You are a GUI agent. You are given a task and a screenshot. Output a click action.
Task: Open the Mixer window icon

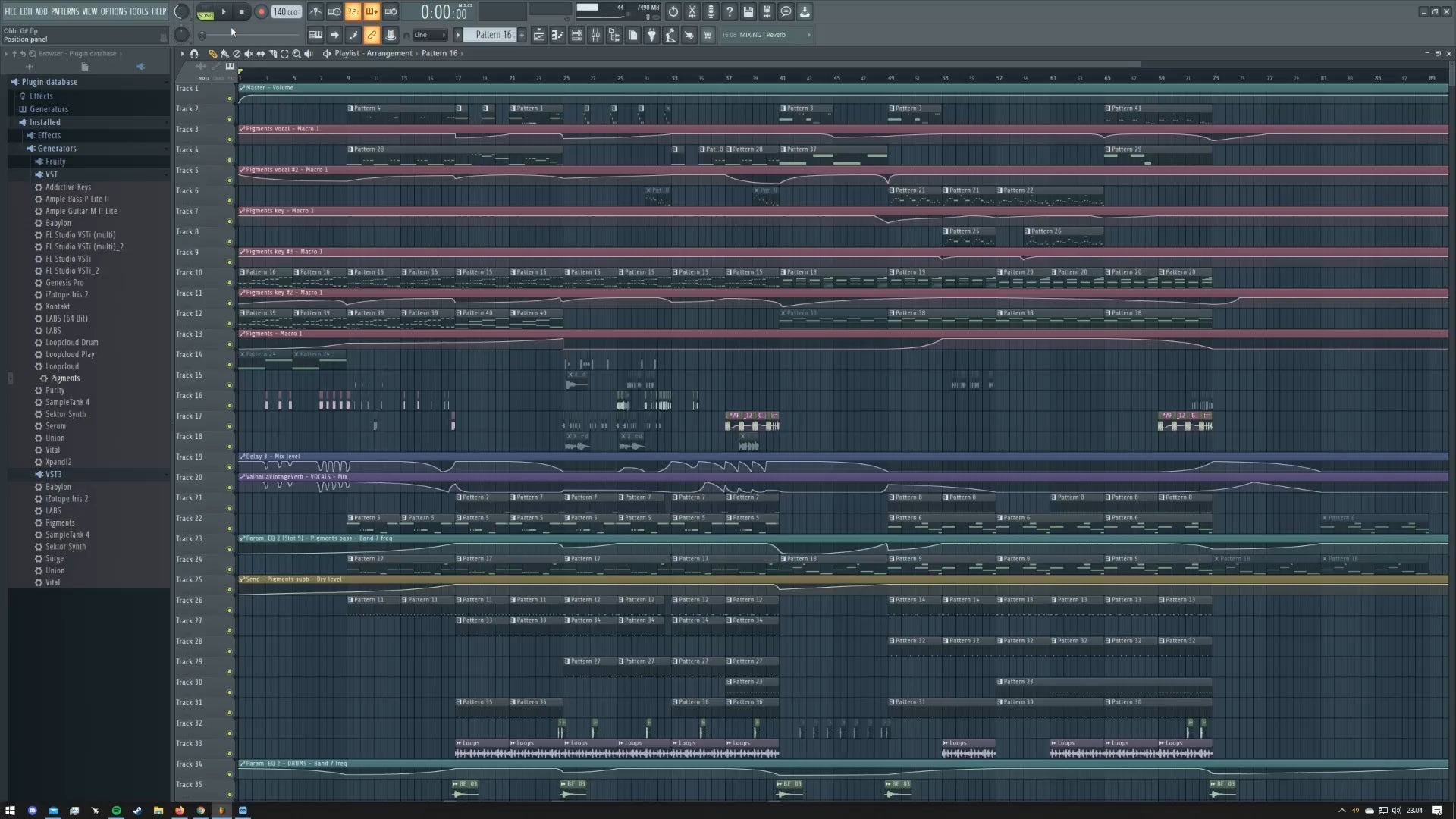tap(595, 35)
